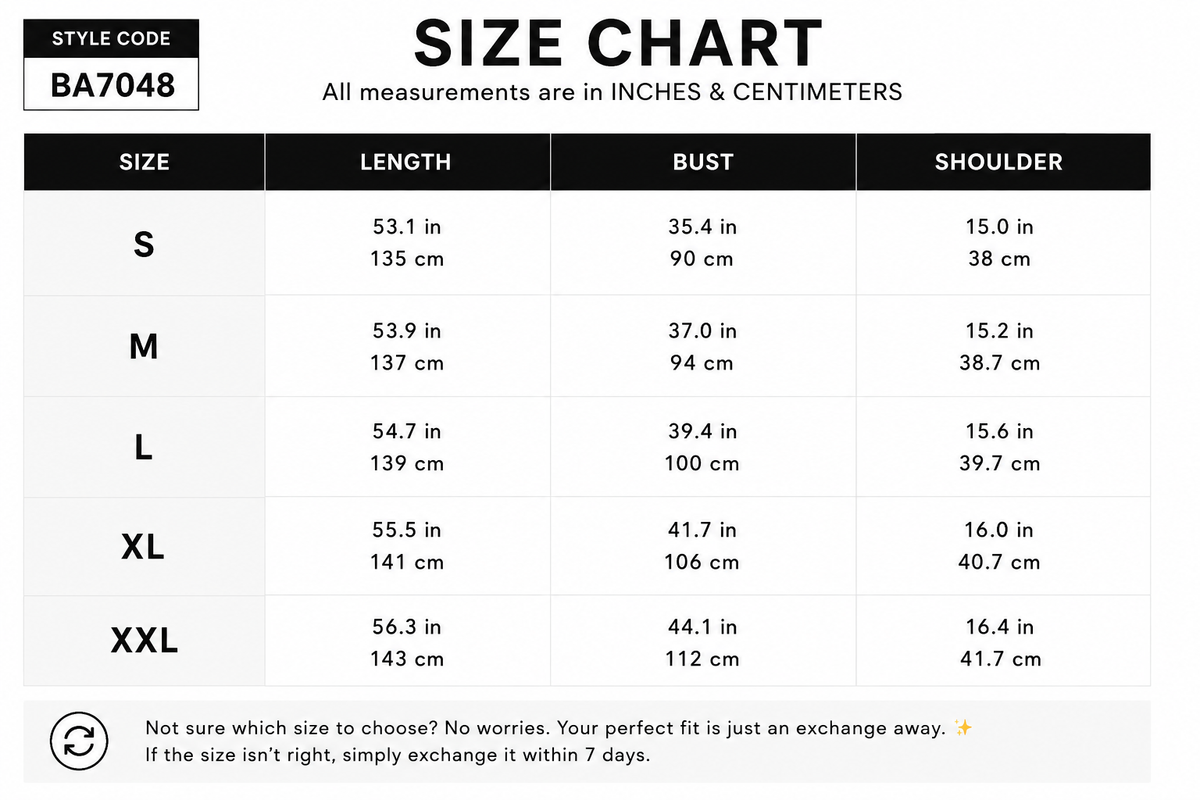Click the exchange arrows circular icon
This screenshot has height=800, width=1200.
pyautogui.click(x=79, y=741)
